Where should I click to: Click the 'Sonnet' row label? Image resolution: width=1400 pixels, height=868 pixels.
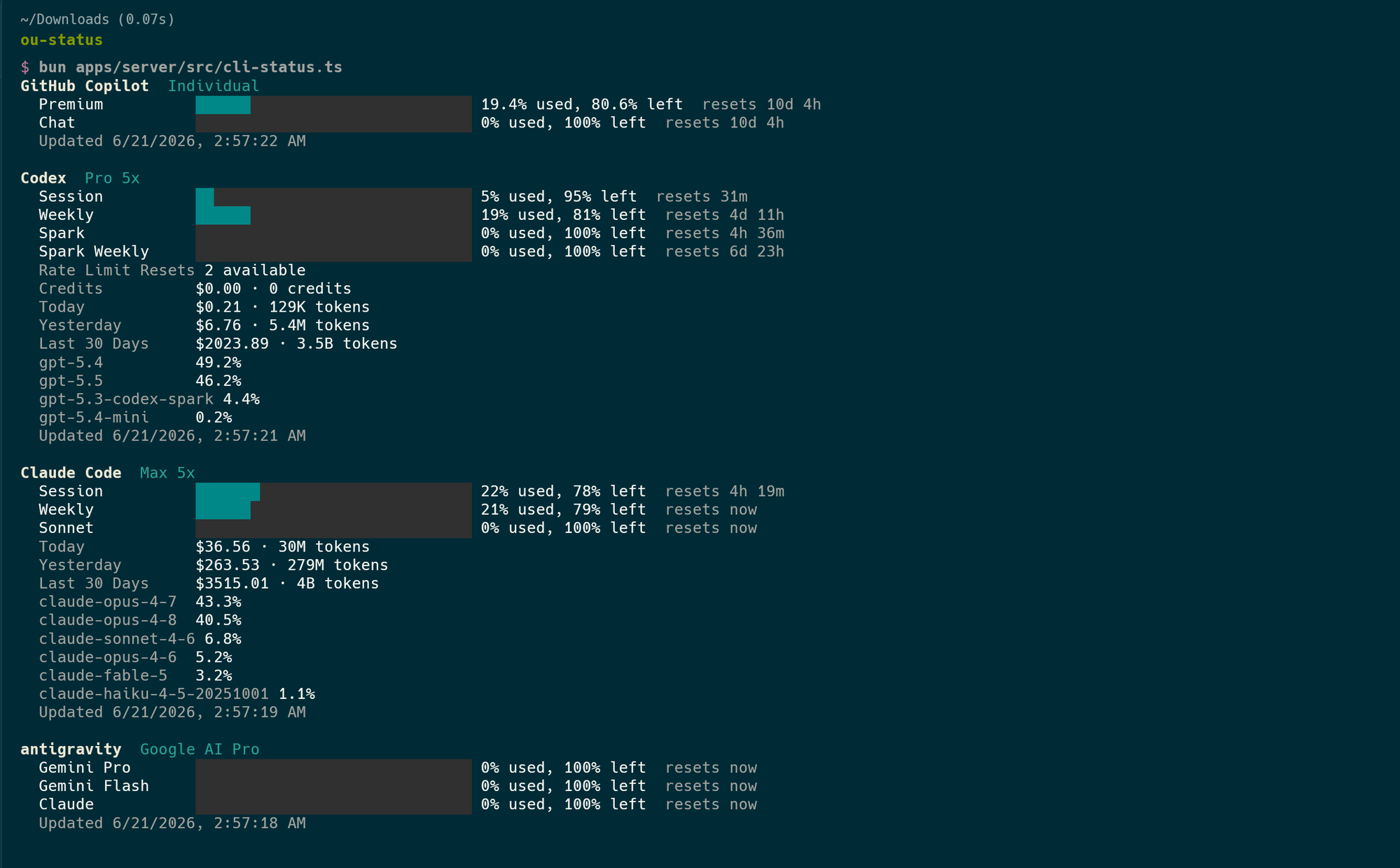66,528
